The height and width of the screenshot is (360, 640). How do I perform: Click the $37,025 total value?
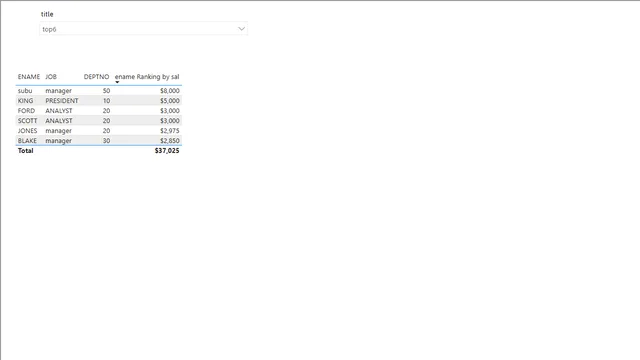pyautogui.click(x=167, y=151)
